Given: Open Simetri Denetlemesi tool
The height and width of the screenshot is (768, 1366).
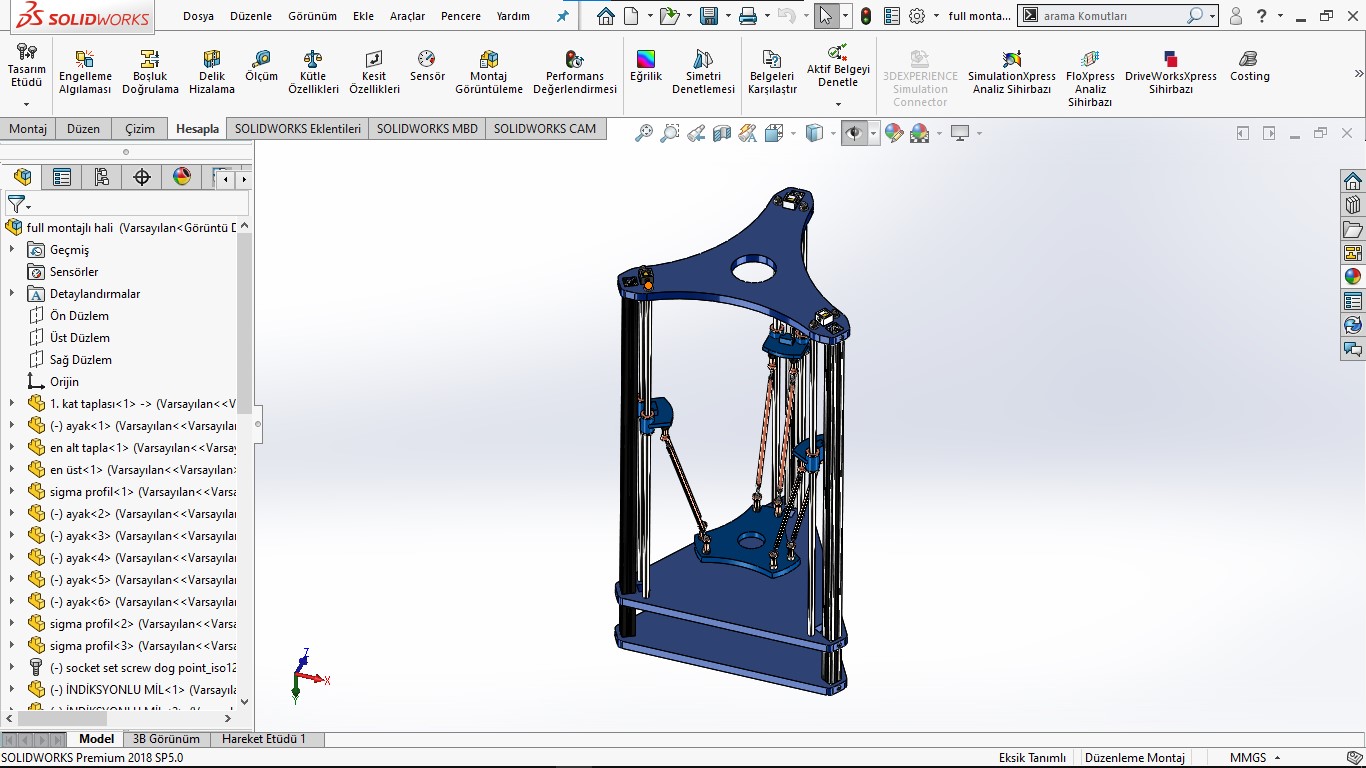Looking at the screenshot, I should 703,72.
